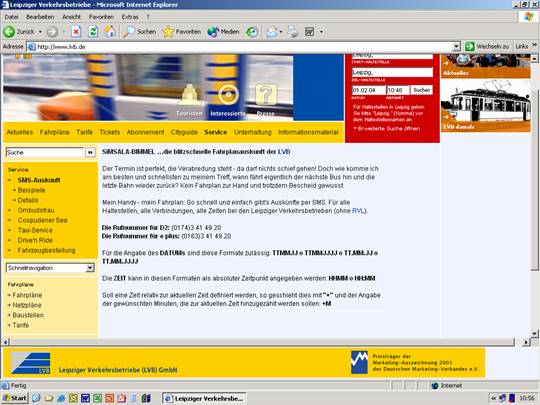Follow the LVB link in the heading
This screenshot has width=540, height=405.
(x=284, y=152)
